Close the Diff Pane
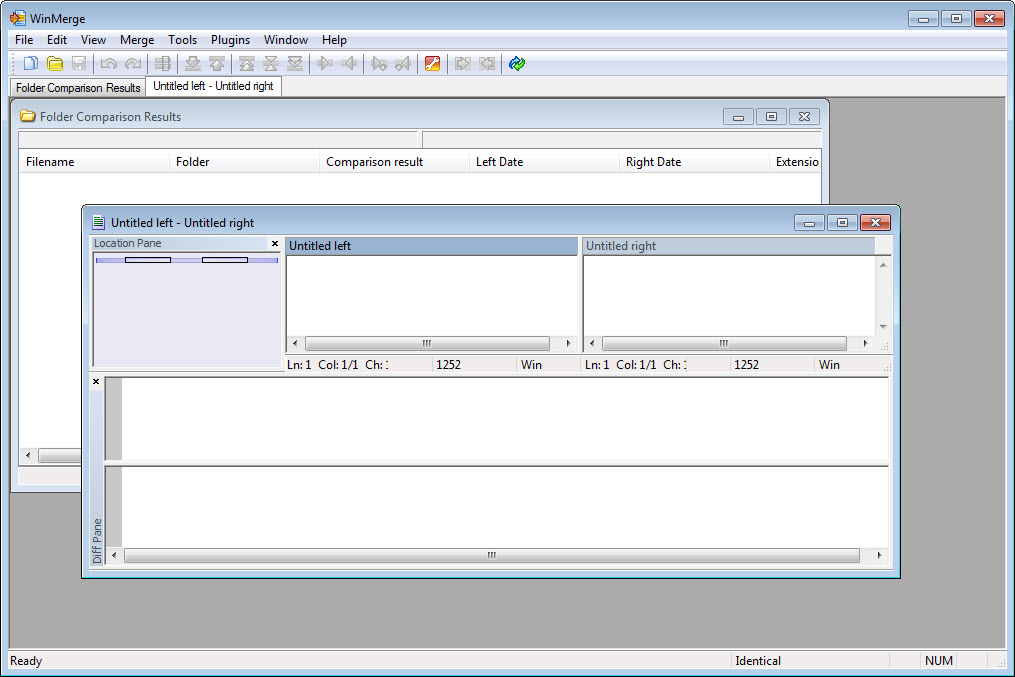This screenshot has height=677, width=1015. (96, 381)
